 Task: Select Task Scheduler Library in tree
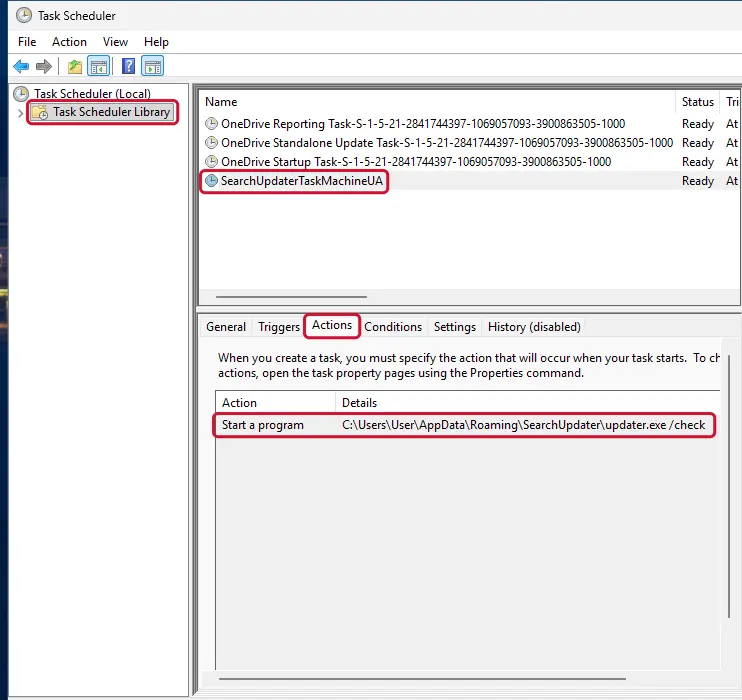[x=111, y=112]
